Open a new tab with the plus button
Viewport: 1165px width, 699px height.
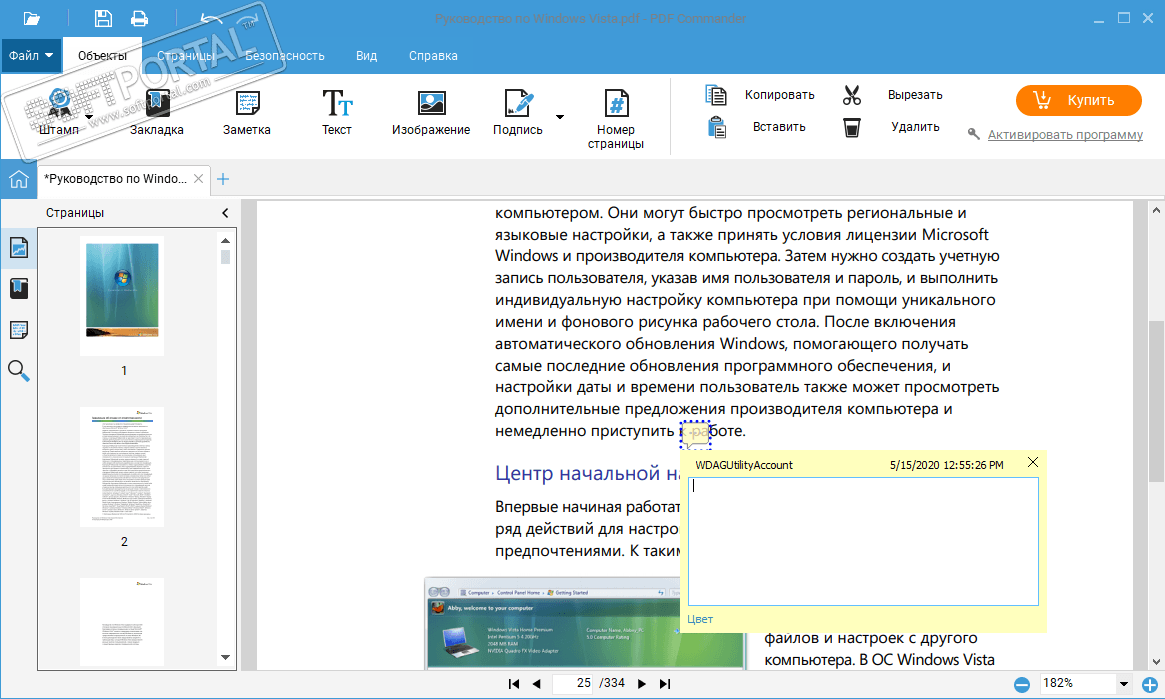[x=223, y=179]
